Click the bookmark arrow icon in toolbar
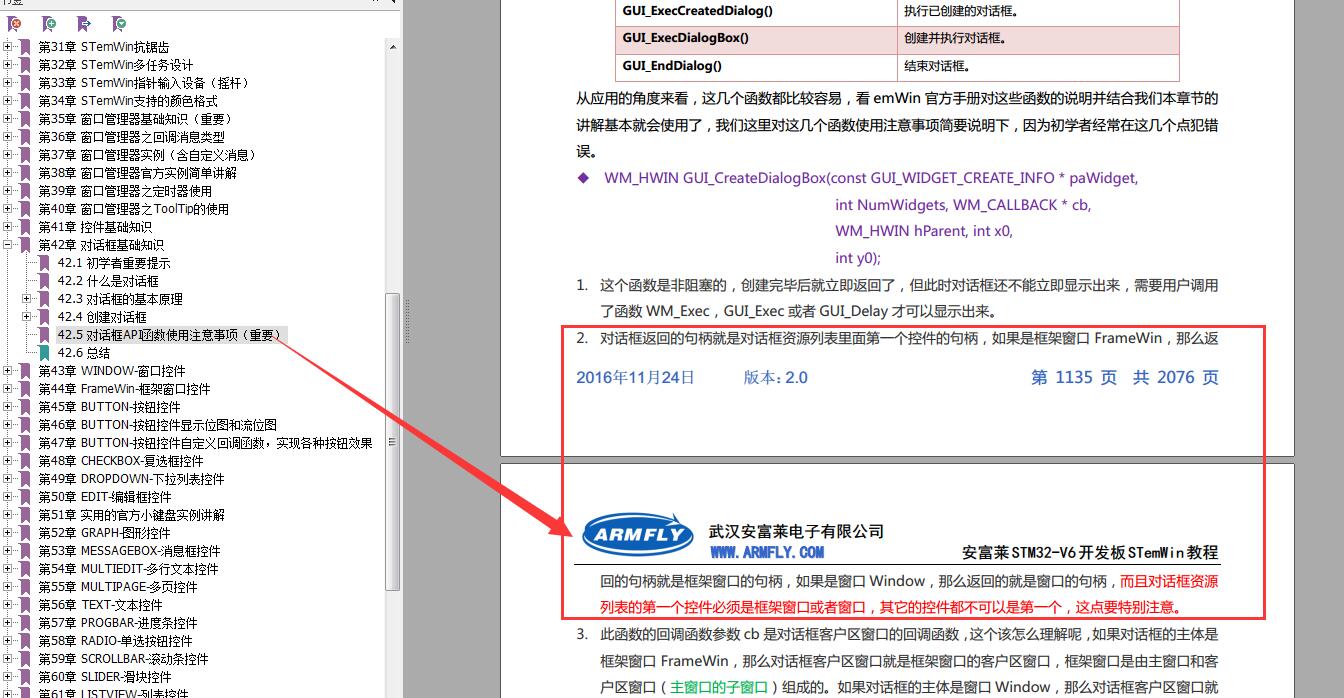Image resolution: width=1344 pixels, height=698 pixels. (84, 23)
